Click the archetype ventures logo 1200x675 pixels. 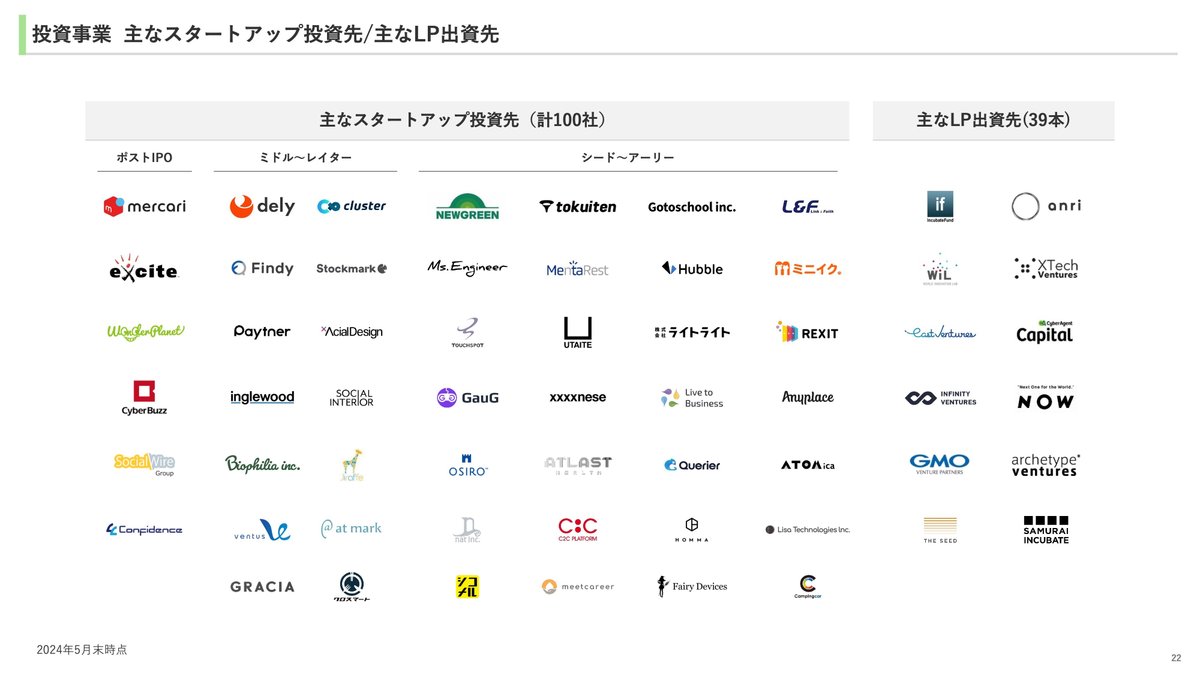(1046, 465)
